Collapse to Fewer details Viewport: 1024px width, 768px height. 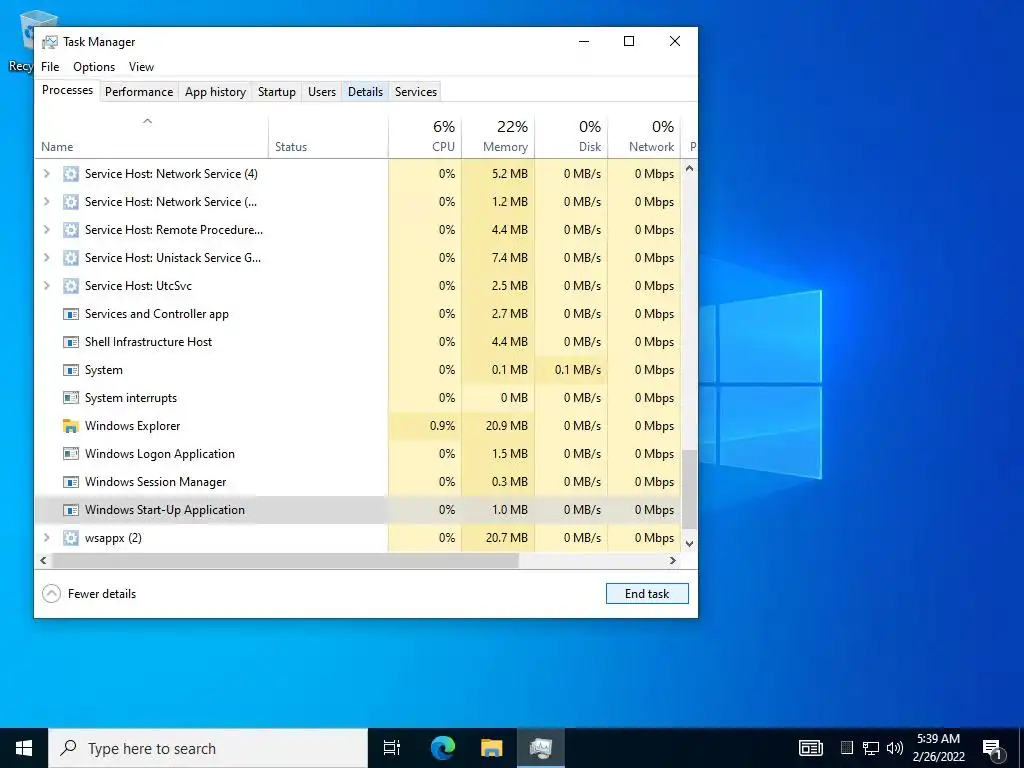[x=89, y=594]
